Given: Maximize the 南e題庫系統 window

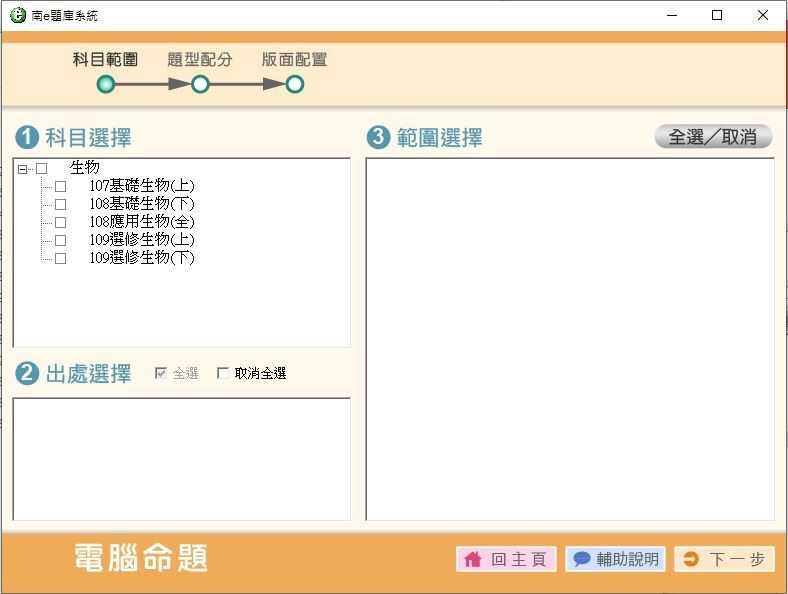Looking at the screenshot, I should coord(717,16).
